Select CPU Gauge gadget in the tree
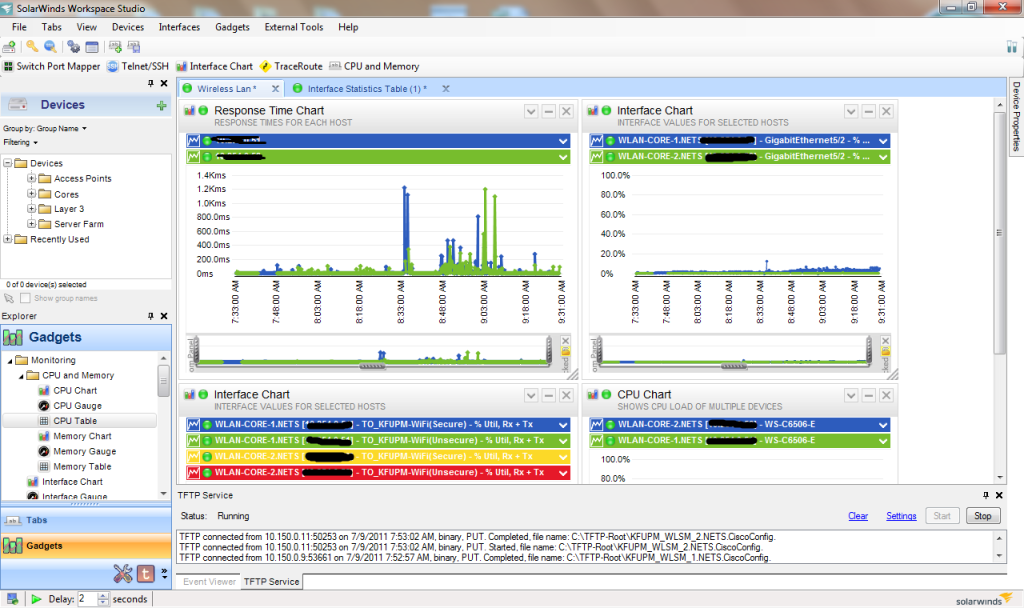1024x608 pixels. [x=77, y=406]
